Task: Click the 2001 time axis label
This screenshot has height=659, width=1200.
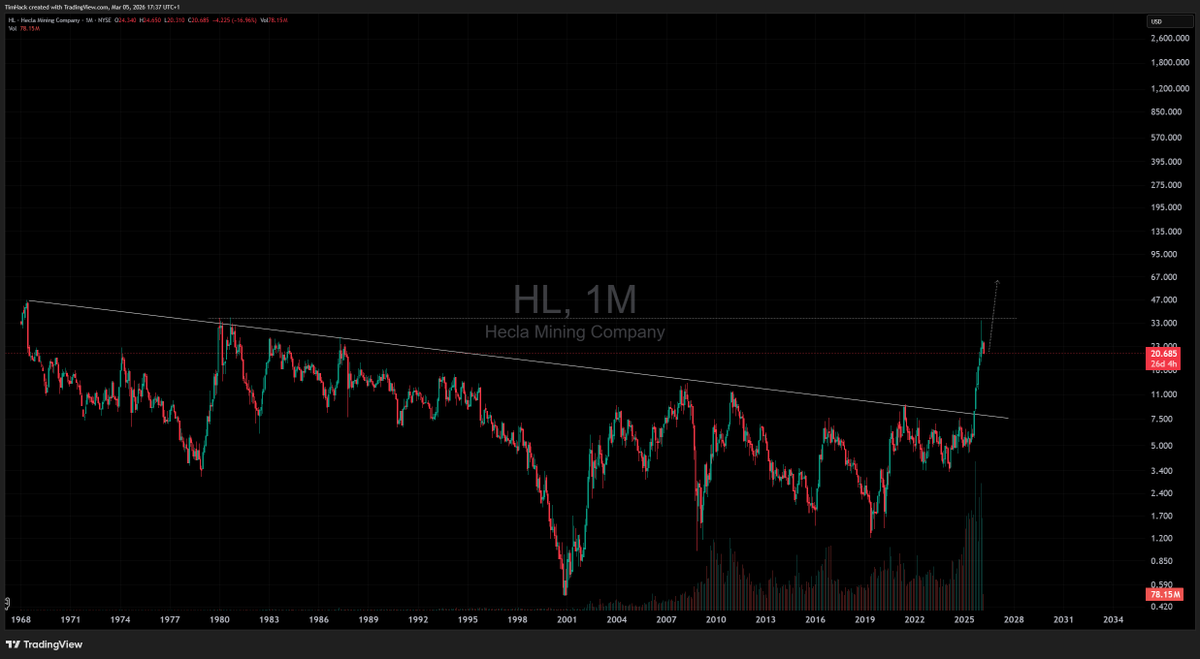Action: pos(567,620)
